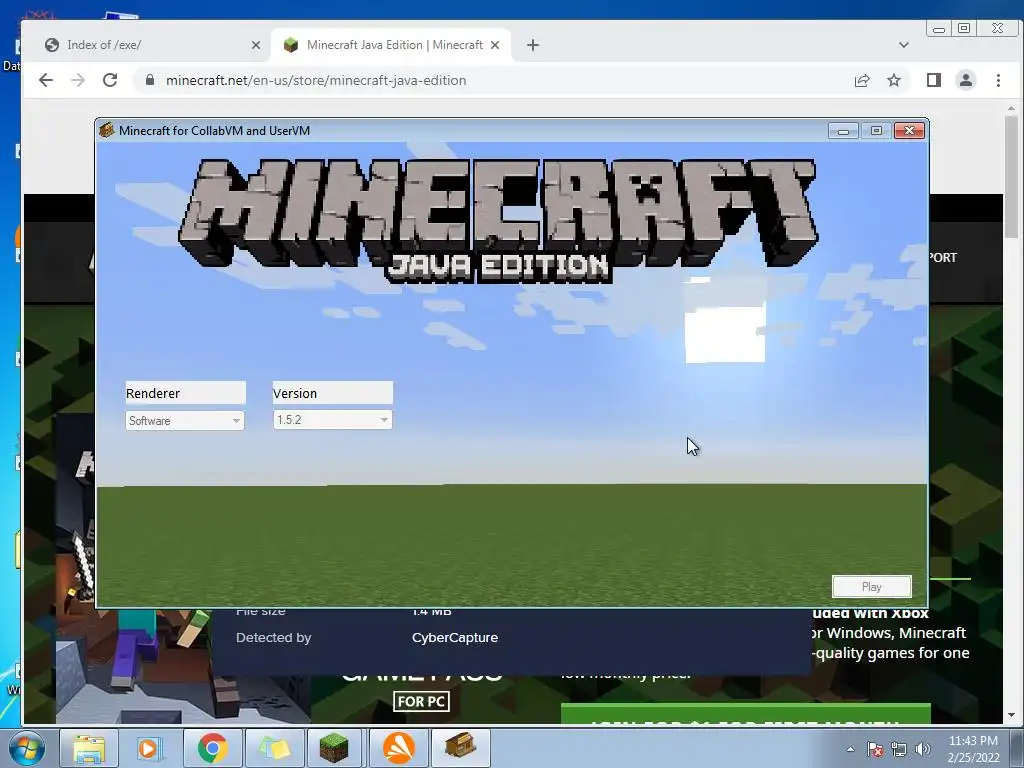This screenshot has height=768, width=1024.
Task: Open the Chrome profile avatar
Action: [966, 80]
